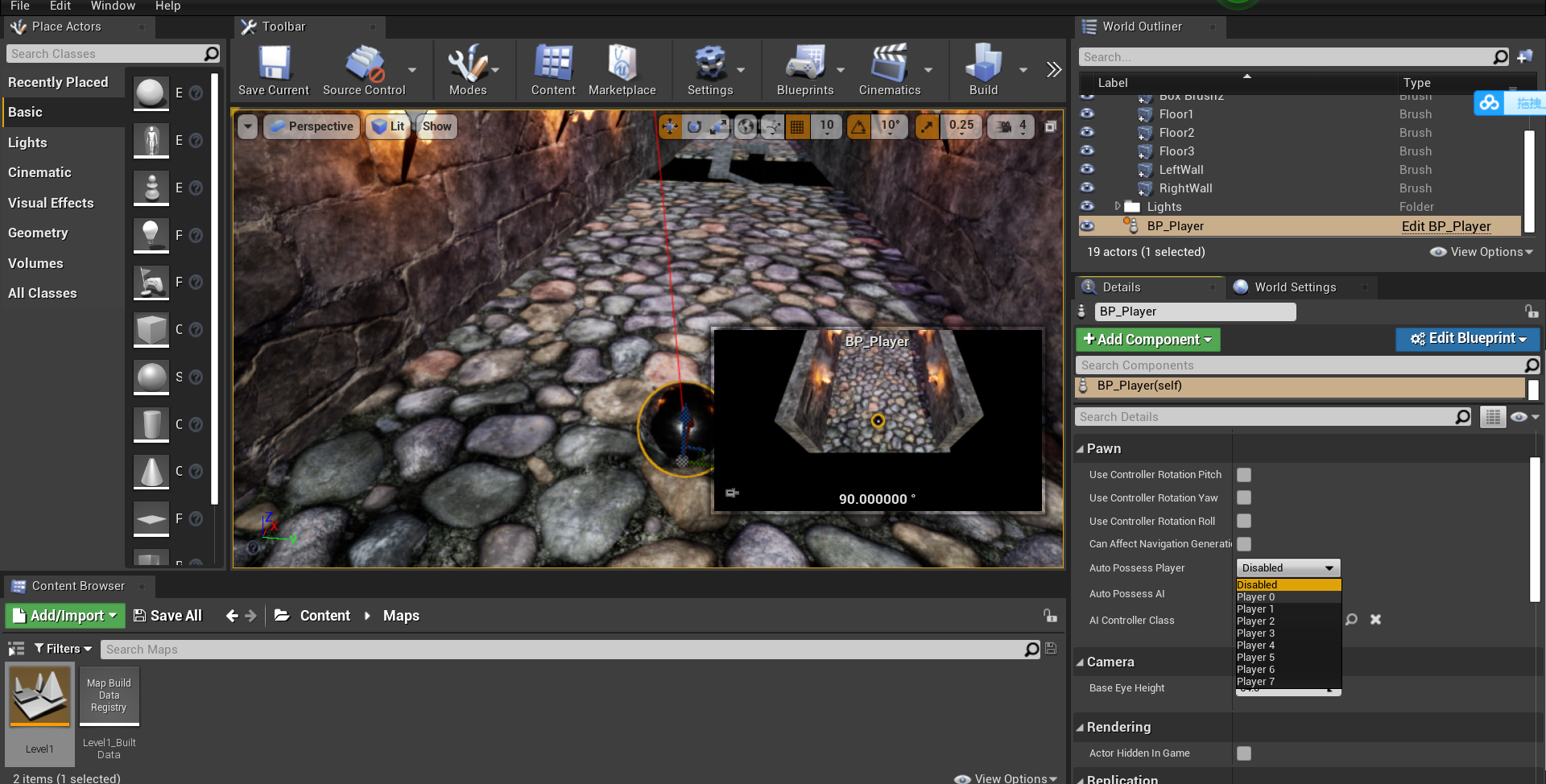Screen dimensions: 1546x784
Task: Expand the toolbar overflow chevron
Action: 1053,70
